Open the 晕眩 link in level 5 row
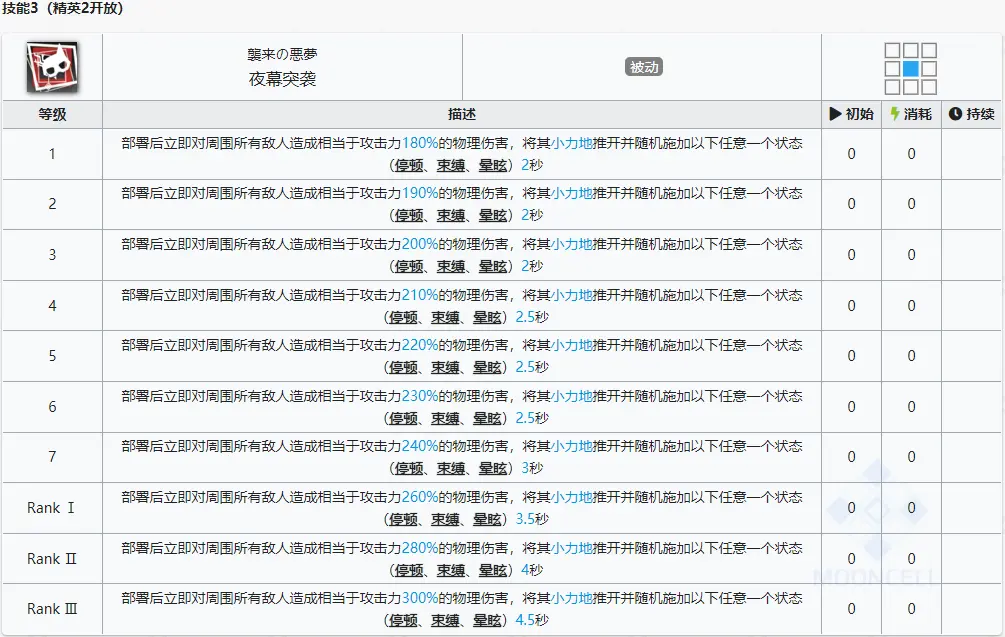Screen dimensions: 1005x637 [x=487, y=367]
